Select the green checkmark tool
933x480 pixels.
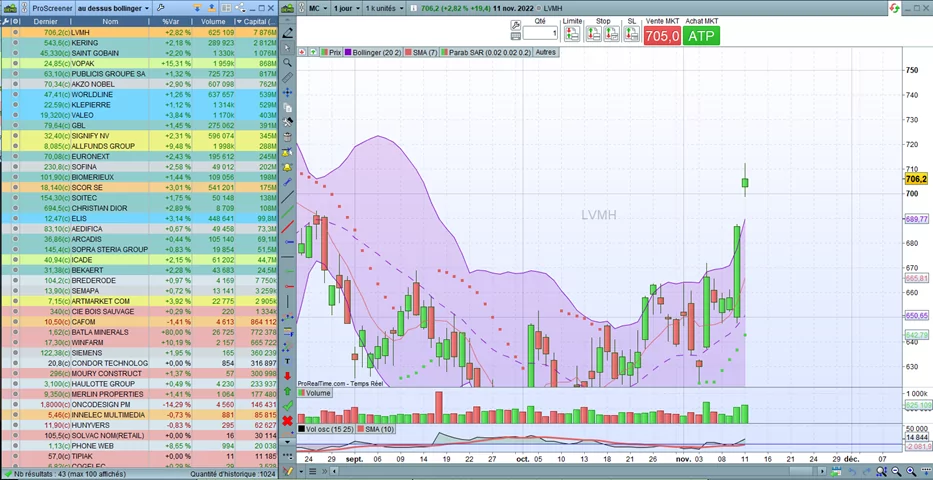[x=288, y=406]
